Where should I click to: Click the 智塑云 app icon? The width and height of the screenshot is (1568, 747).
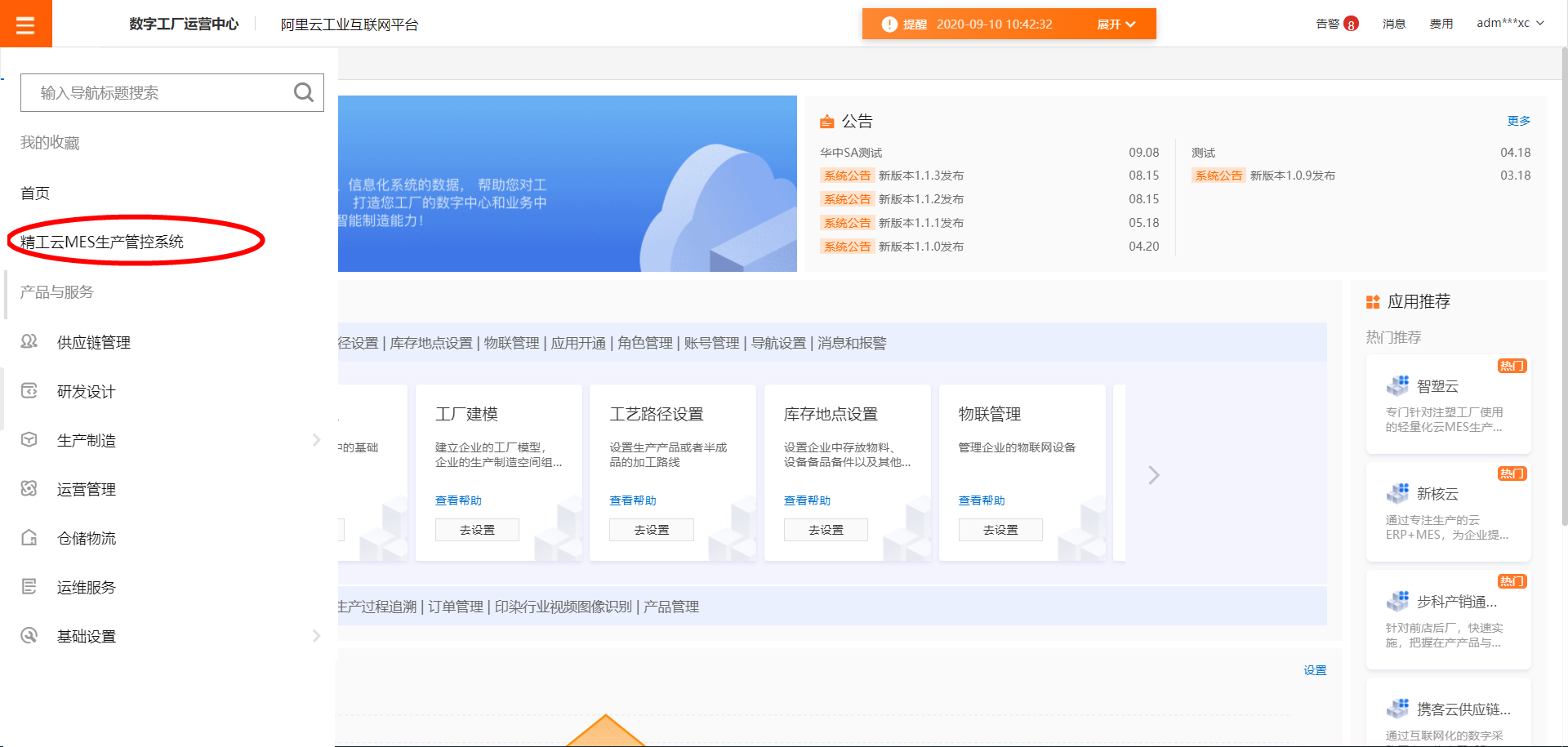pyautogui.click(x=1397, y=385)
